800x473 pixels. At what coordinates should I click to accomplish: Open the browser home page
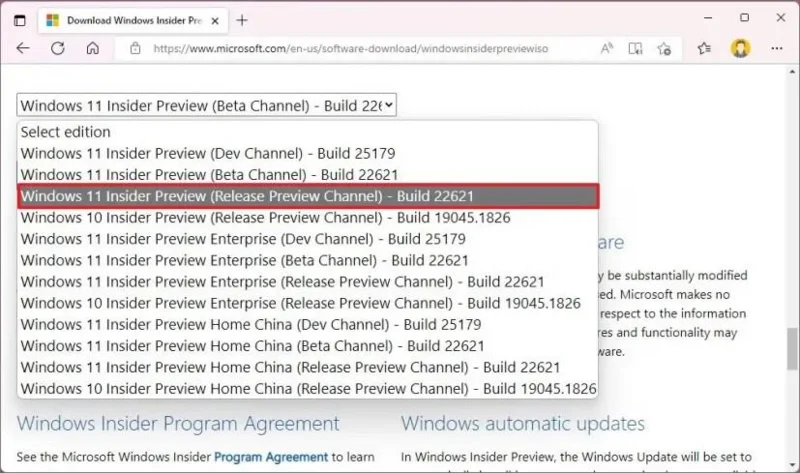(92, 48)
